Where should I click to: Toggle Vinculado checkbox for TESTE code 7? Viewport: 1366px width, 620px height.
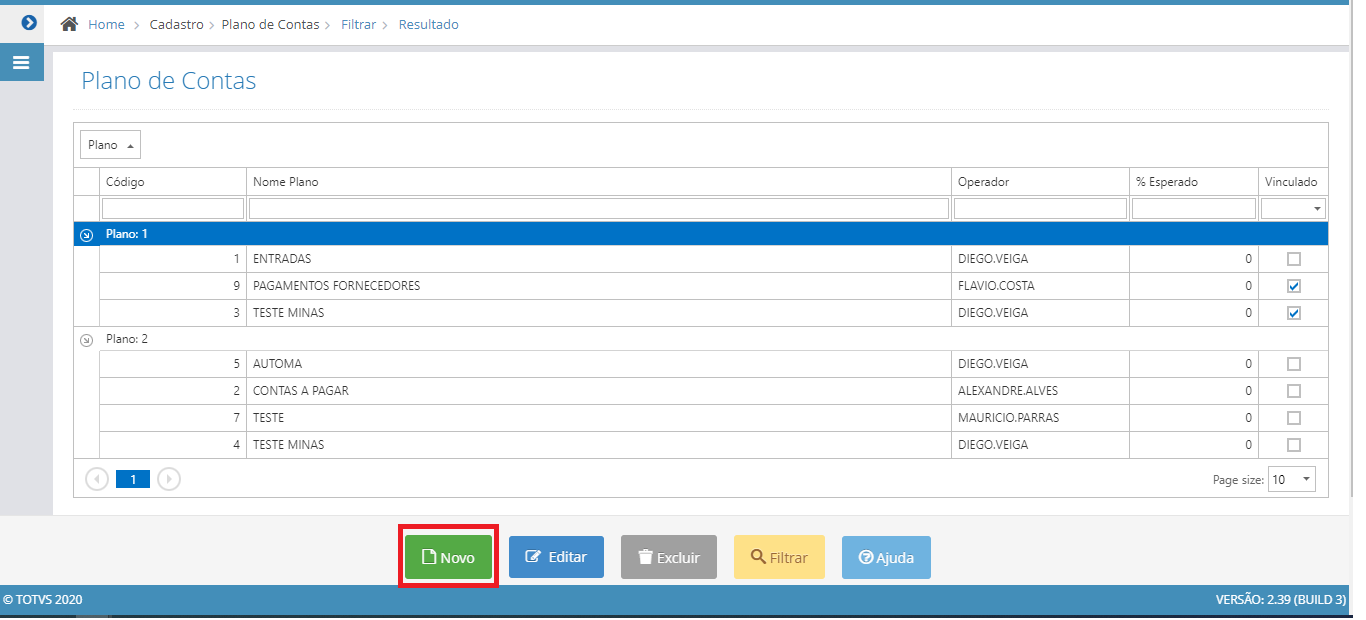point(1294,418)
